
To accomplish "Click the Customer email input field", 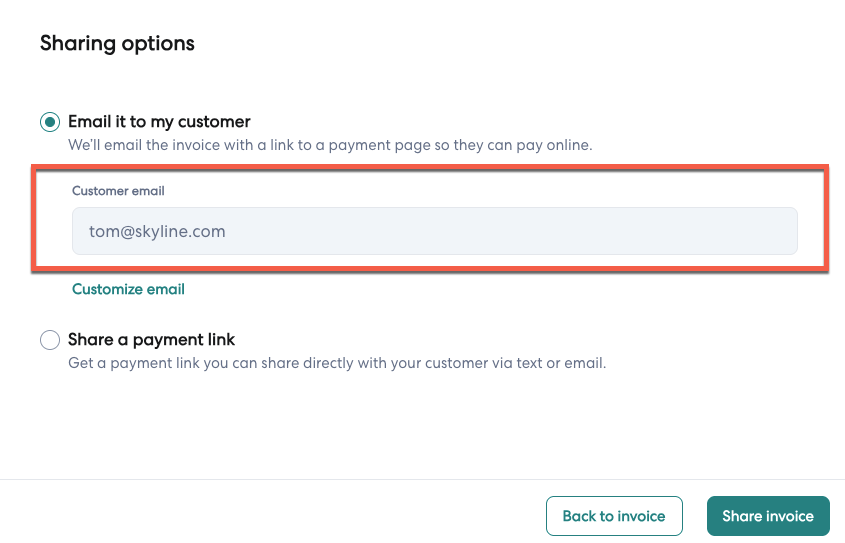I will 434,231.
